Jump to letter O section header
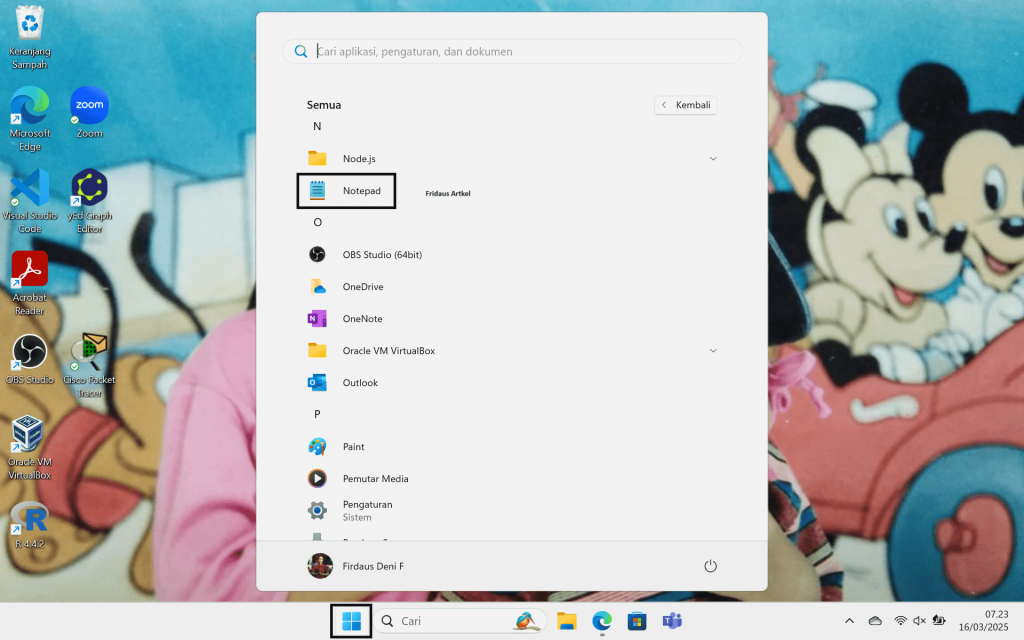The image size is (1024, 640). [317, 222]
